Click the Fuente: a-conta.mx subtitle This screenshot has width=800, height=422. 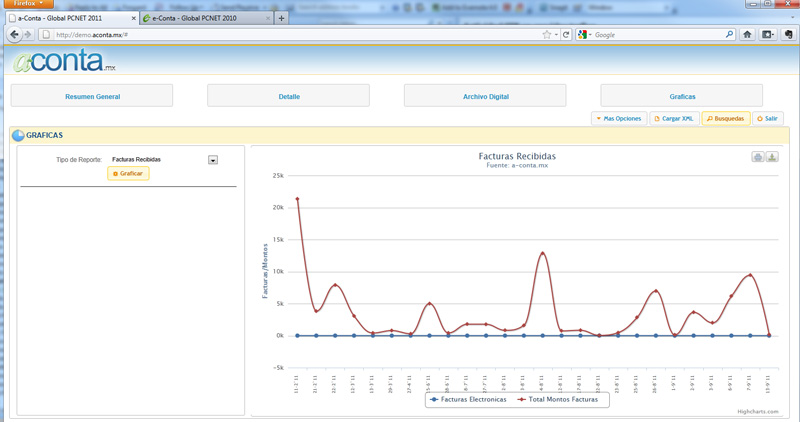pyautogui.click(x=517, y=165)
